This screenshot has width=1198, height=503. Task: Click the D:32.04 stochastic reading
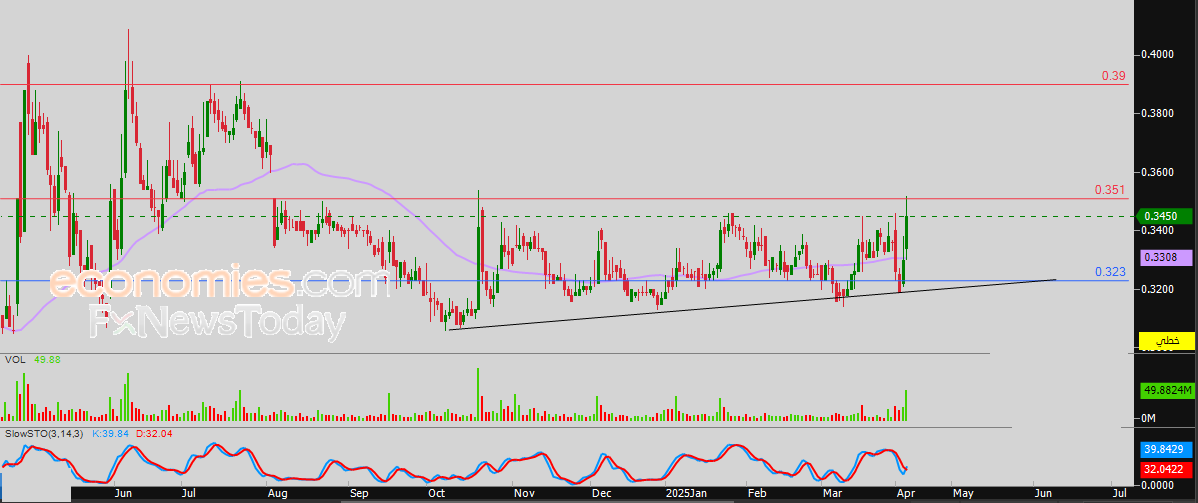point(156,434)
